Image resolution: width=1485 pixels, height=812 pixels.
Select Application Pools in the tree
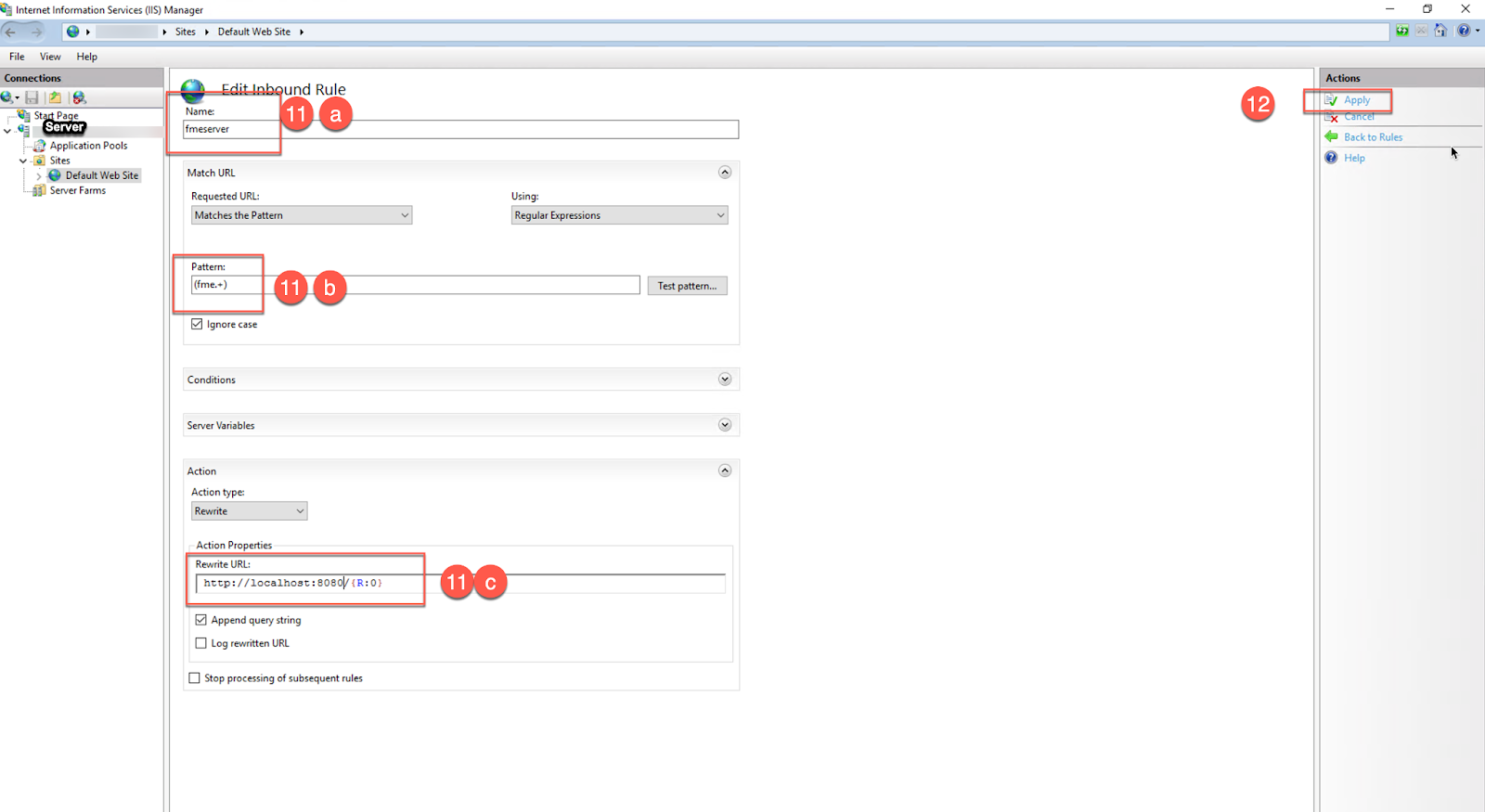(89, 146)
